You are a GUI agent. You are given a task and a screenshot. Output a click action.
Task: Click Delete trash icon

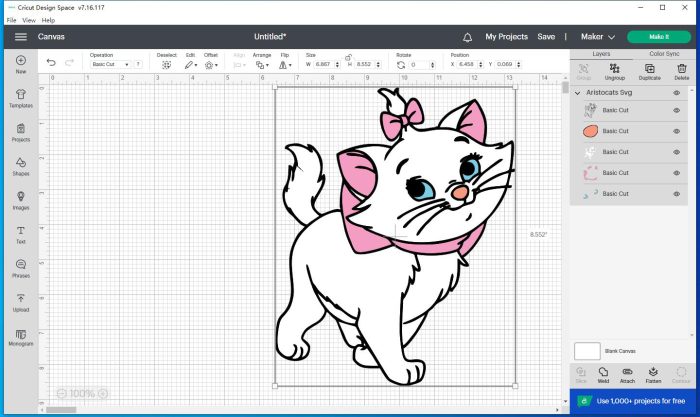(682, 71)
